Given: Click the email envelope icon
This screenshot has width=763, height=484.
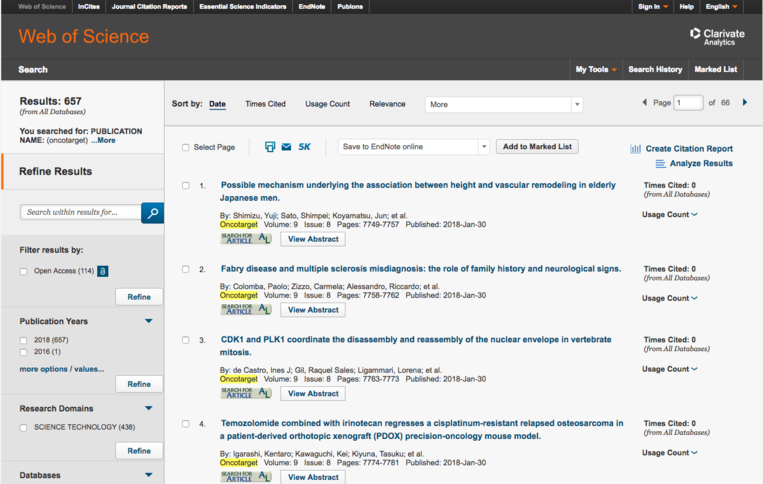Looking at the screenshot, I should click(287, 147).
